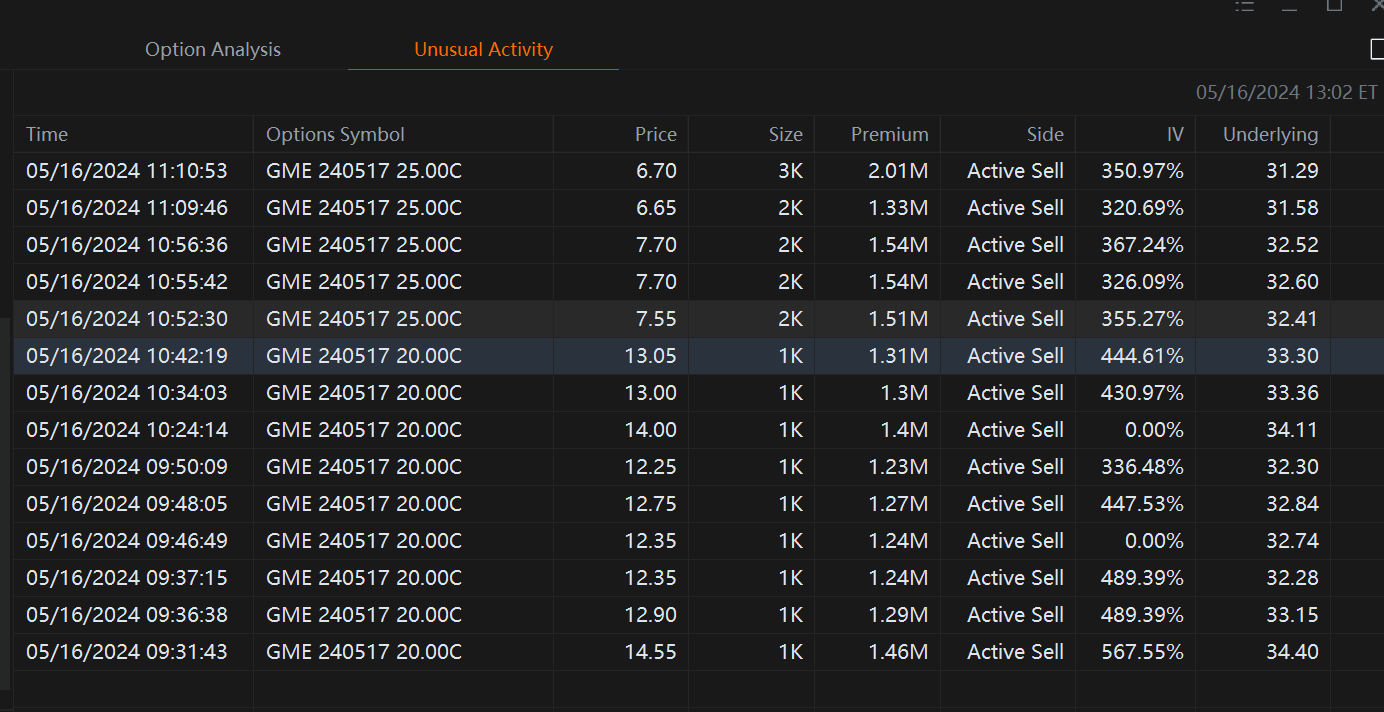Click the IV value 326.09%
The image size is (1384, 712).
click(x=1143, y=282)
